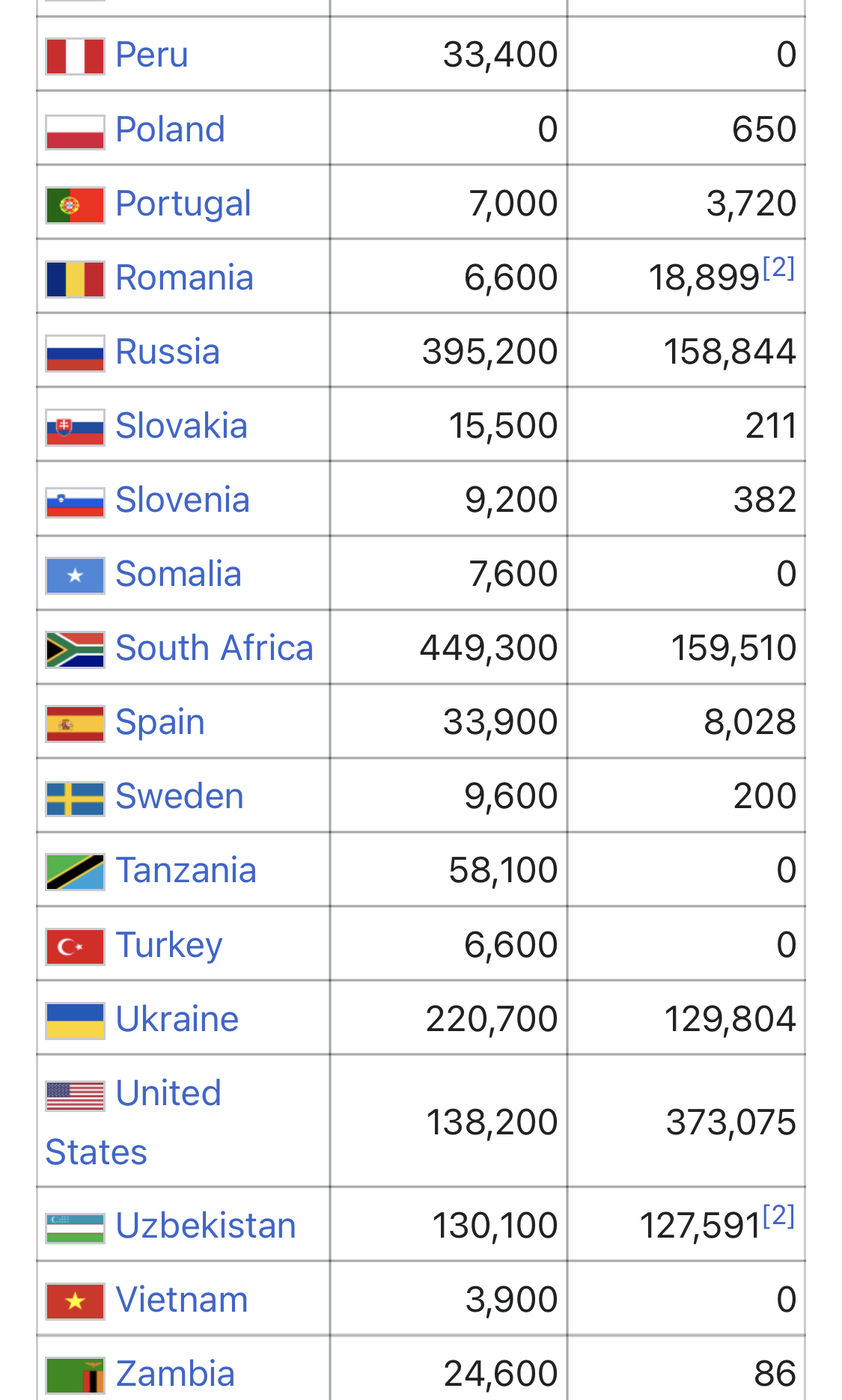Open footnote [2] beside Romania's 18,899
The width and height of the screenshot is (842, 1400).
point(778,267)
